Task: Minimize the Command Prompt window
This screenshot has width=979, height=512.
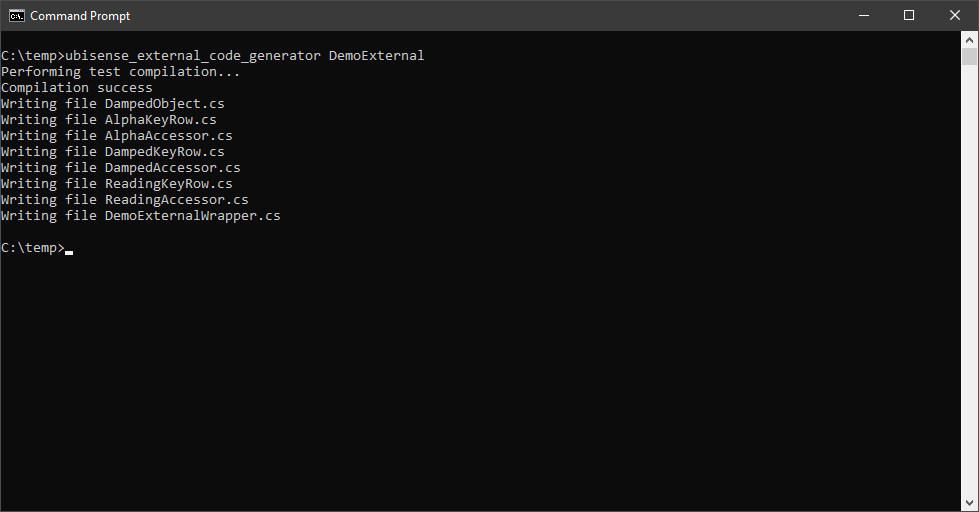Action: point(864,16)
